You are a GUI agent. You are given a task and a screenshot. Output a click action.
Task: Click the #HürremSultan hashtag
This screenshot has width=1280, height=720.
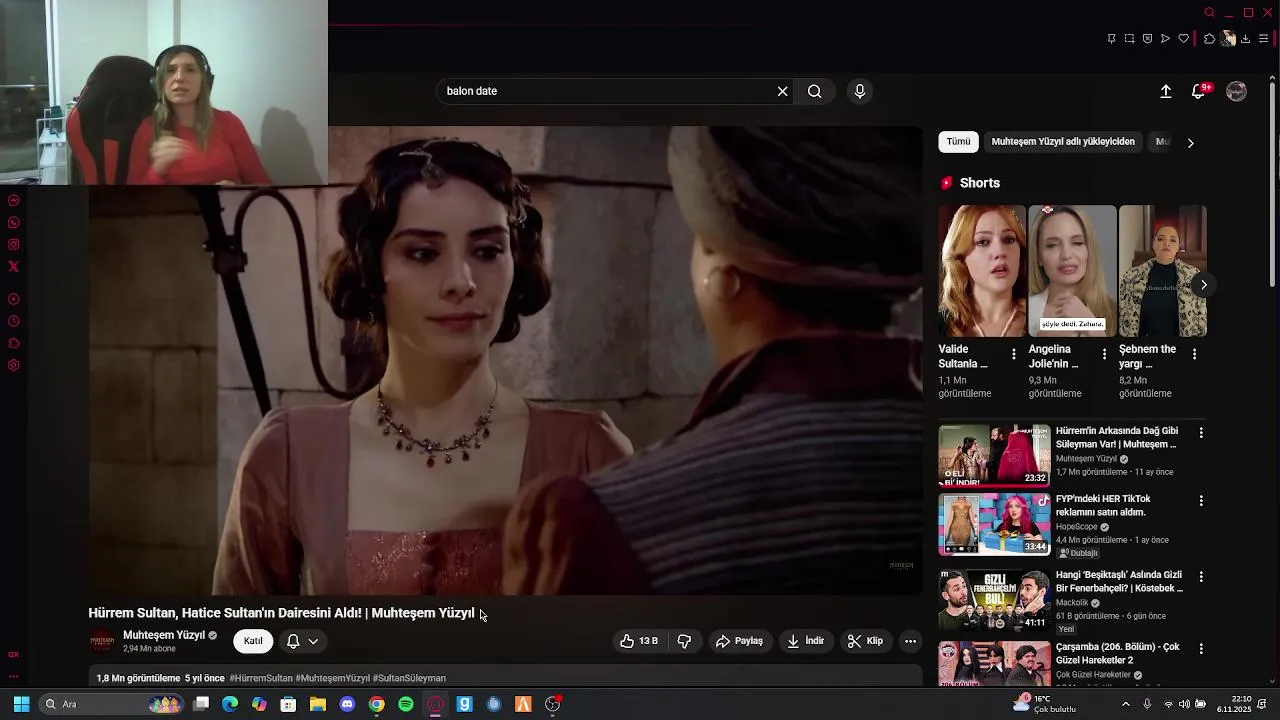pyautogui.click(x=261, y=678)
